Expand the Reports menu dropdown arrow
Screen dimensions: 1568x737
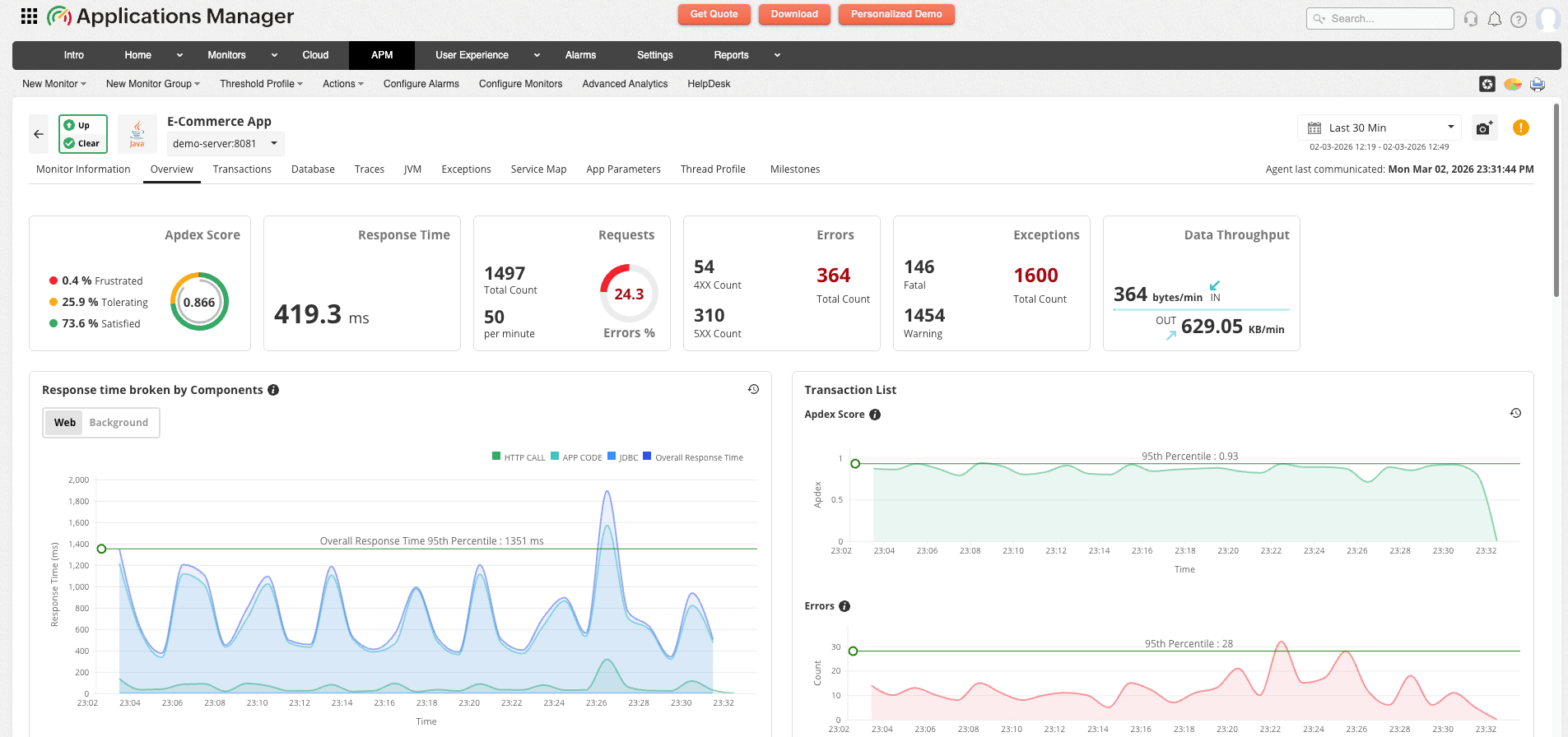[x=777, y=55]
